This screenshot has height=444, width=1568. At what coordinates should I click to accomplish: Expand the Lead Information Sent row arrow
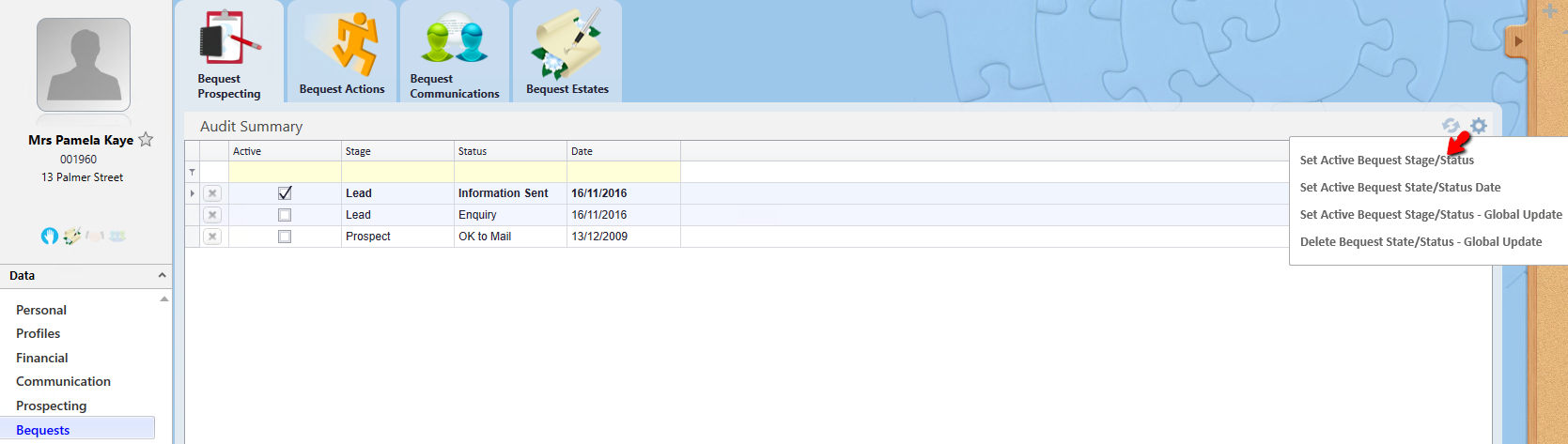[193, 193]
